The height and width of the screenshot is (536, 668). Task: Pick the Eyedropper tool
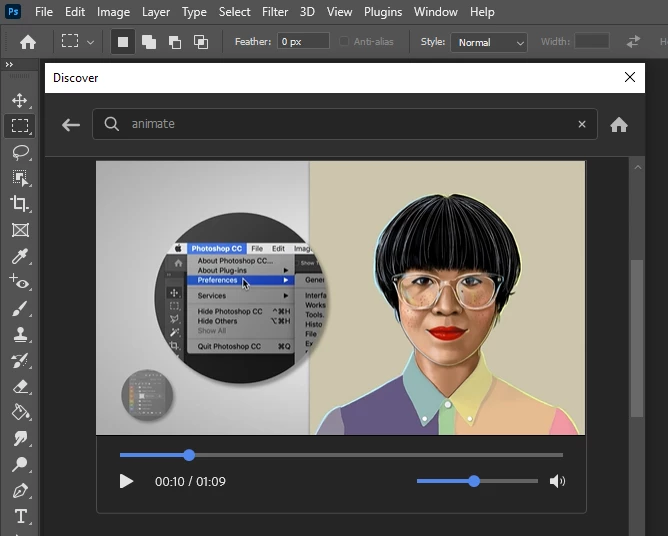click(x=20, y=256)
